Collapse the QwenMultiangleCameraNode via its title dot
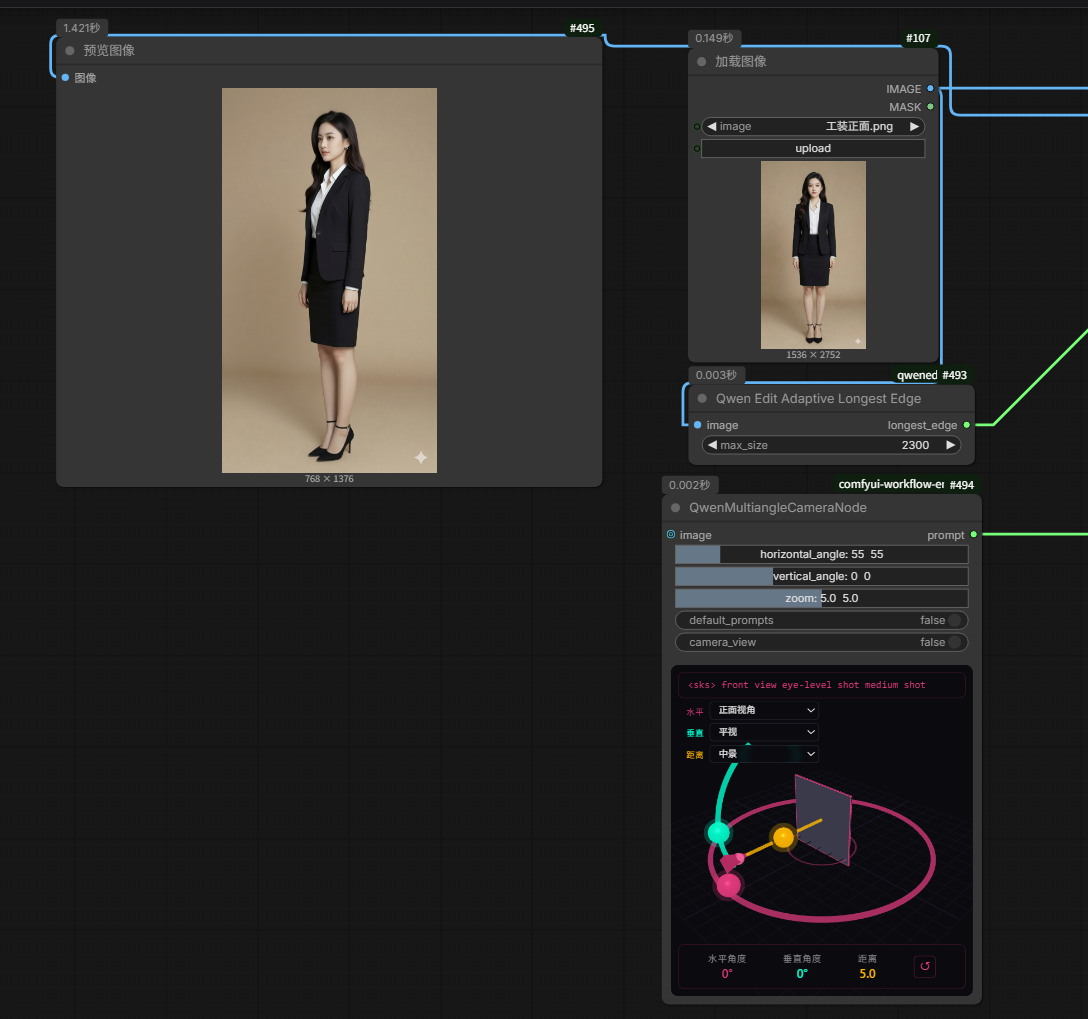The height and width of the screenshot is (1019, 1088). [x=674, y=507]
